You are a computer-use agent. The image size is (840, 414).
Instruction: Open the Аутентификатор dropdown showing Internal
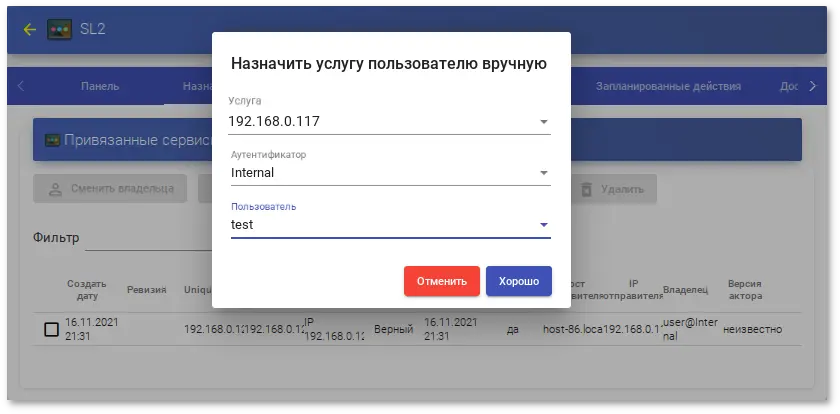click(391, 172)
